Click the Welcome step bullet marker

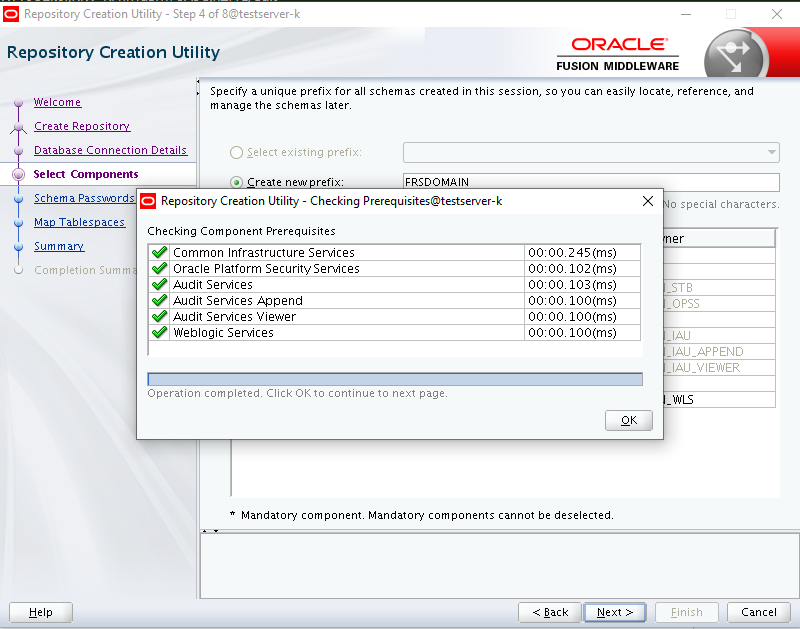[19, 103]
